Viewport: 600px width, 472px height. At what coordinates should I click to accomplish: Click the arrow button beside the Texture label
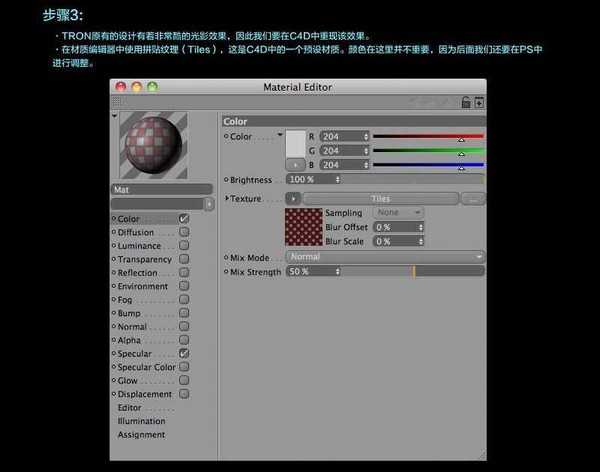(293, 199)
